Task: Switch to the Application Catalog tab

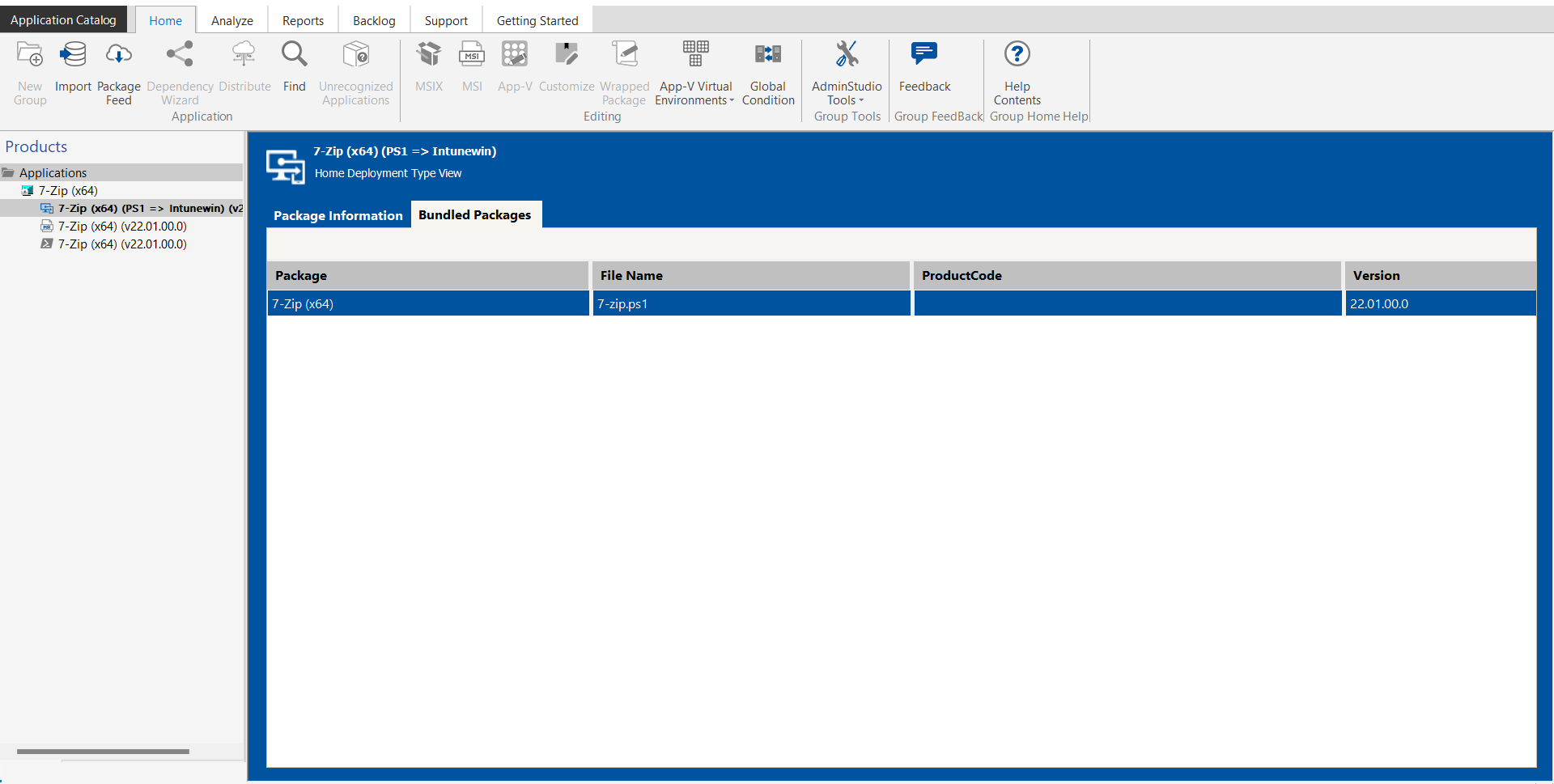Action: [x=63, y=19]
